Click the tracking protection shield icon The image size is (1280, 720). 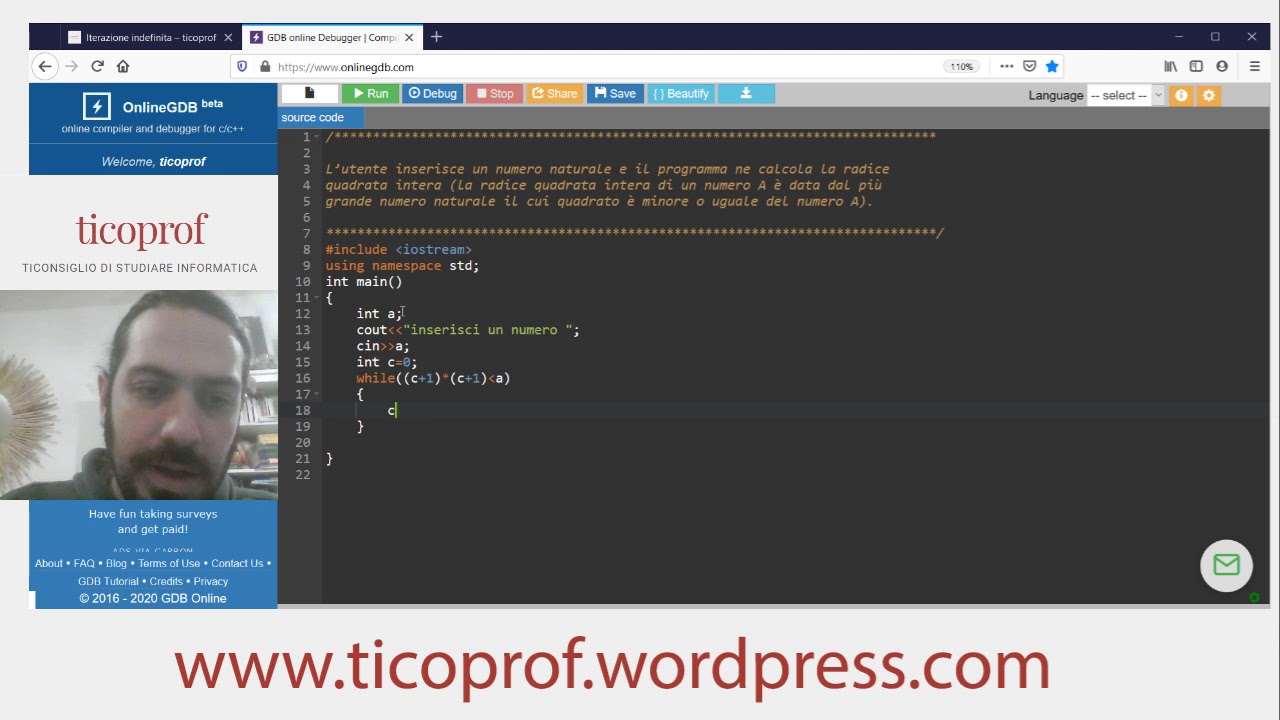click(242, 67)
